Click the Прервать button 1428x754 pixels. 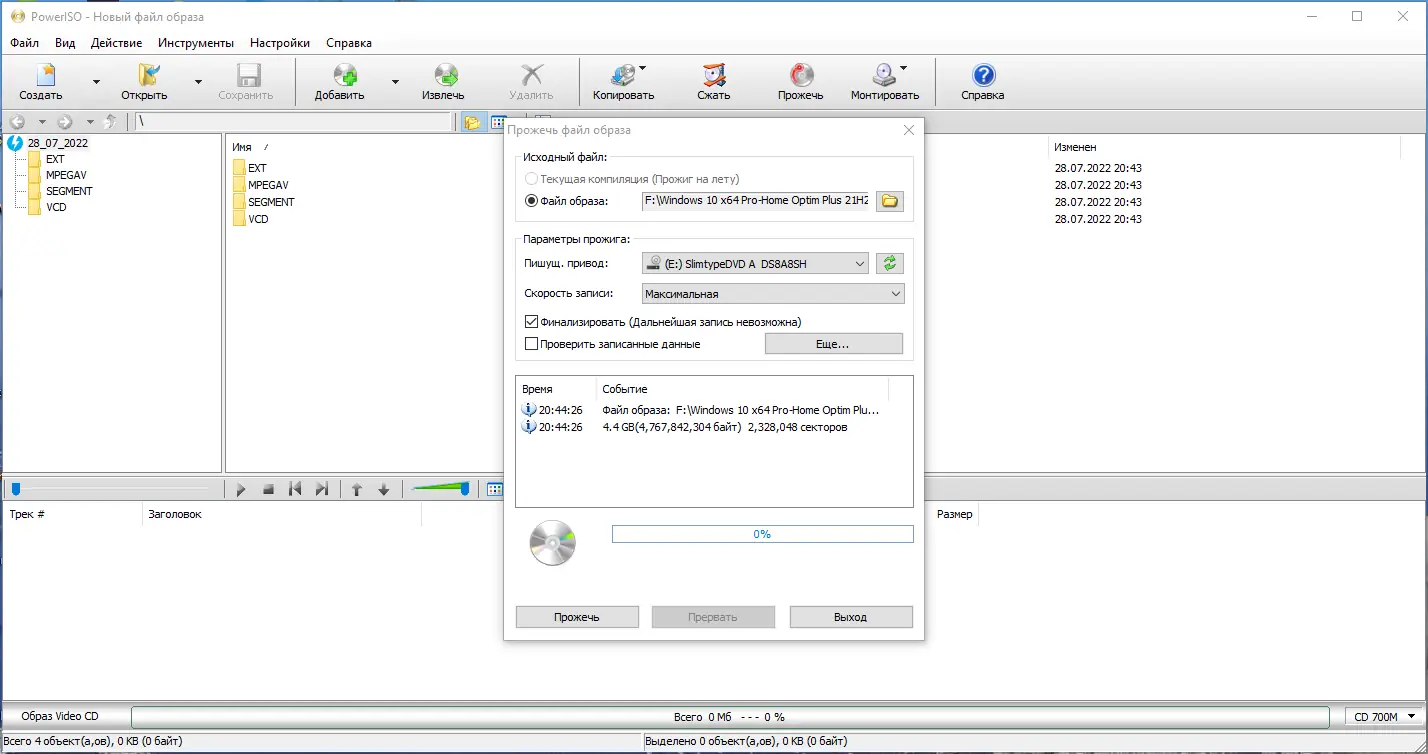[713, 617]
